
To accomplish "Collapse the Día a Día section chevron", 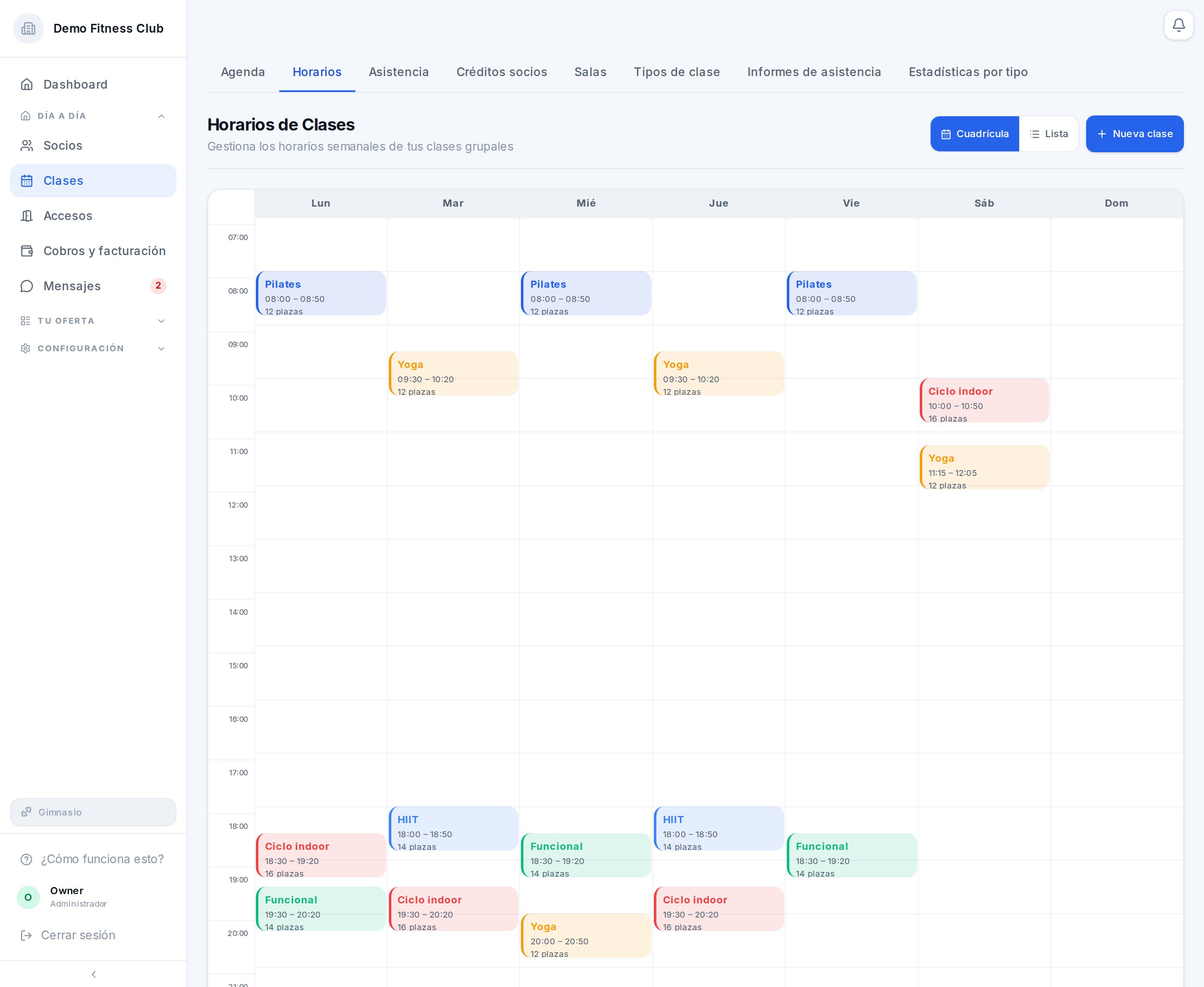I will pyautogui.click(x=161, y=116).
